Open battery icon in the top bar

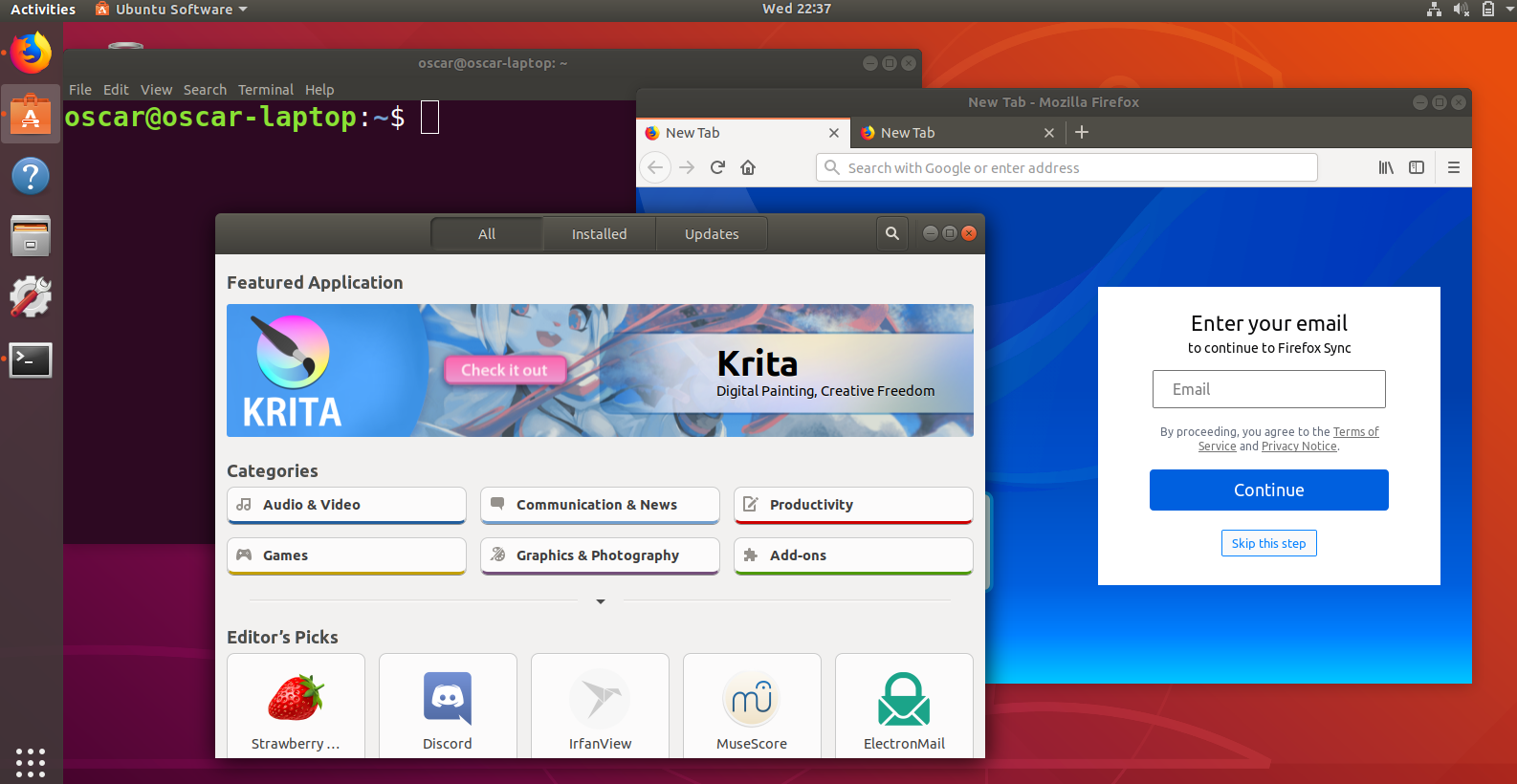click(x=1488, y=9)
